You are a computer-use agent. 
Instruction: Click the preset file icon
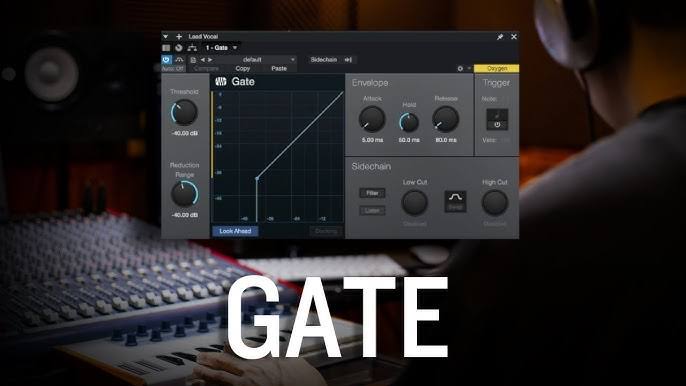193,60
